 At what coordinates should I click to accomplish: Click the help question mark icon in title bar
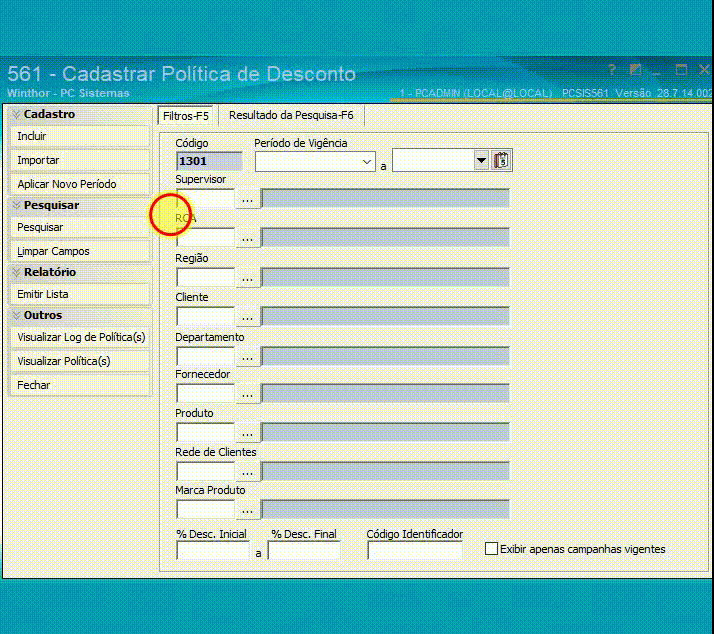coord(612,71)
